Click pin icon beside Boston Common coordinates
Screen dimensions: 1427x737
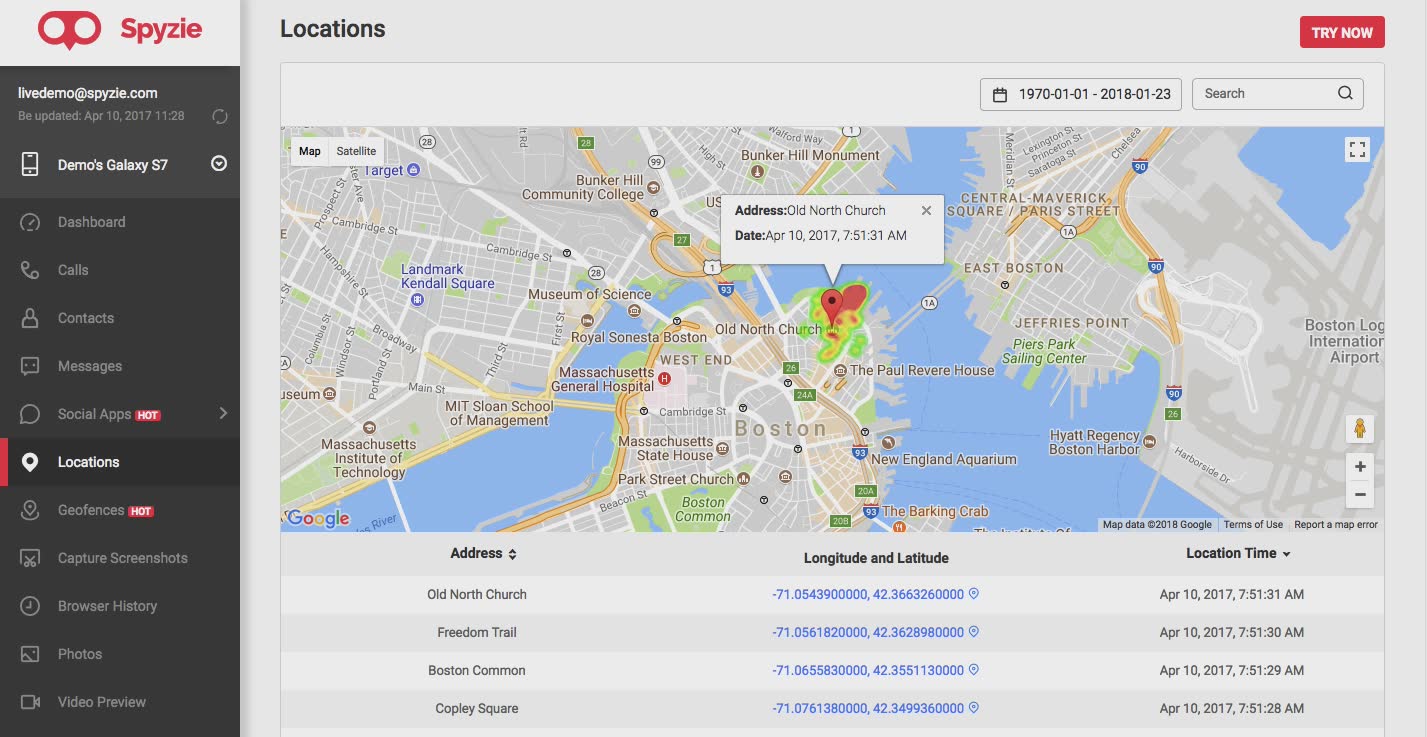point(974,670)
